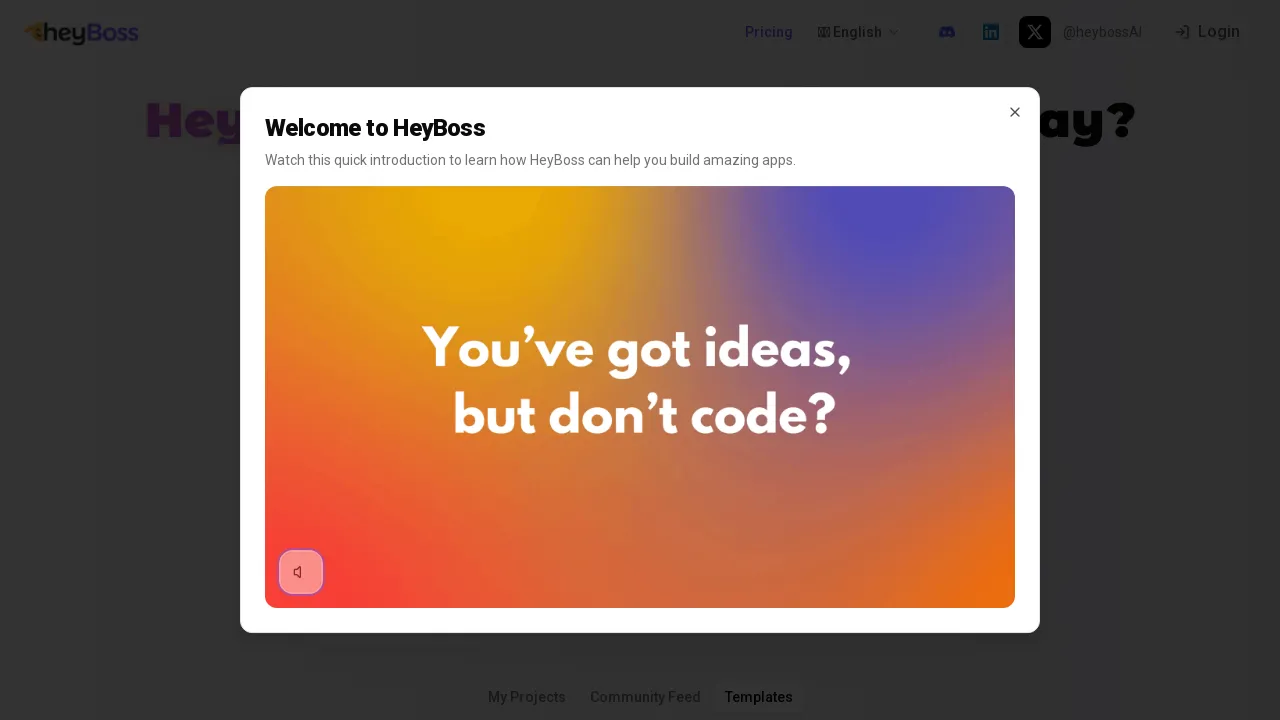Click the heyBoss logo
This screenshot has height=720, width=1280.
pyautogui.click(x=82, y=33)
